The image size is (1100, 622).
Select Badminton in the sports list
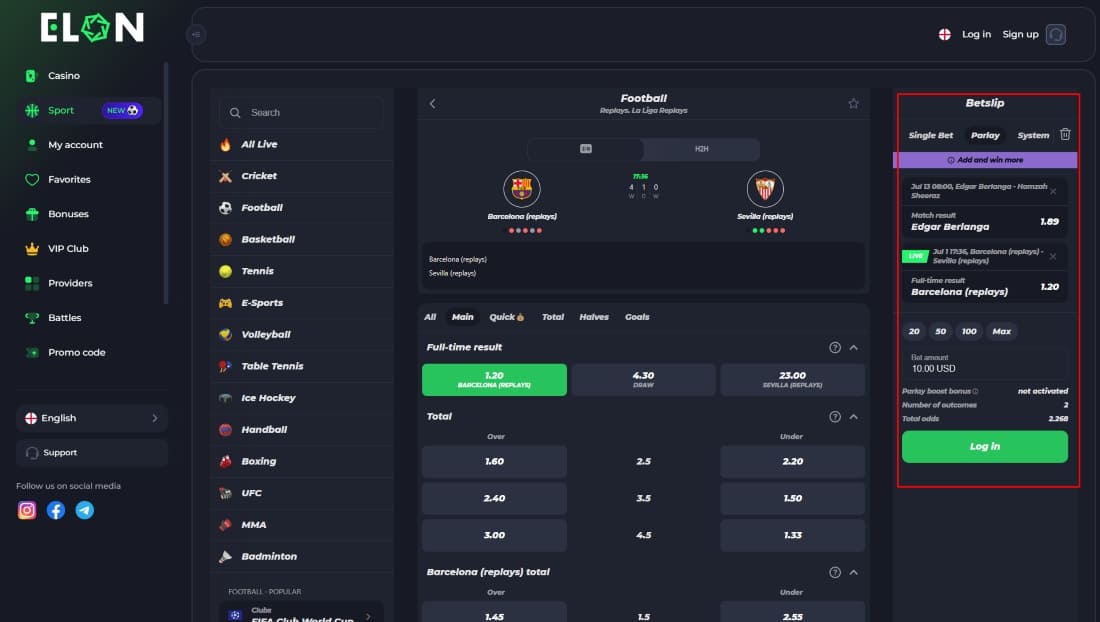coord(302,556)
